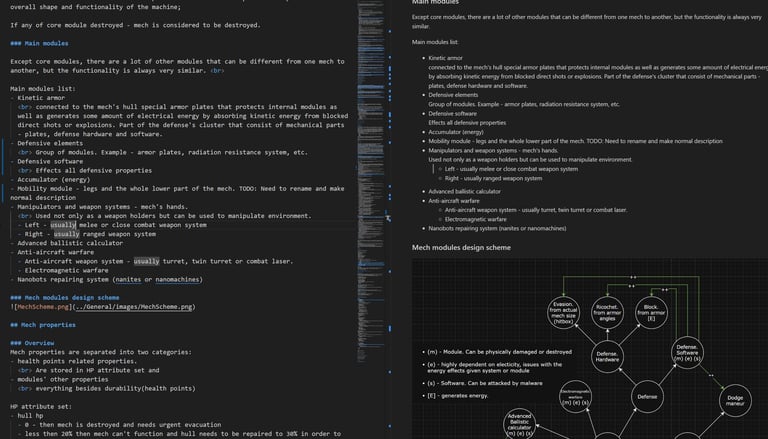Click 'HP attribute set:' line in editor
The image size is (768, 439).
(x=41, y=407)
